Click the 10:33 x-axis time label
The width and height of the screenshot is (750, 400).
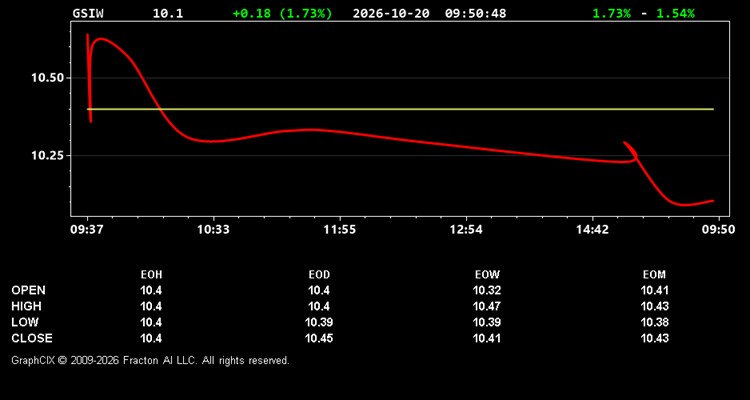click(x=213, y=230)
